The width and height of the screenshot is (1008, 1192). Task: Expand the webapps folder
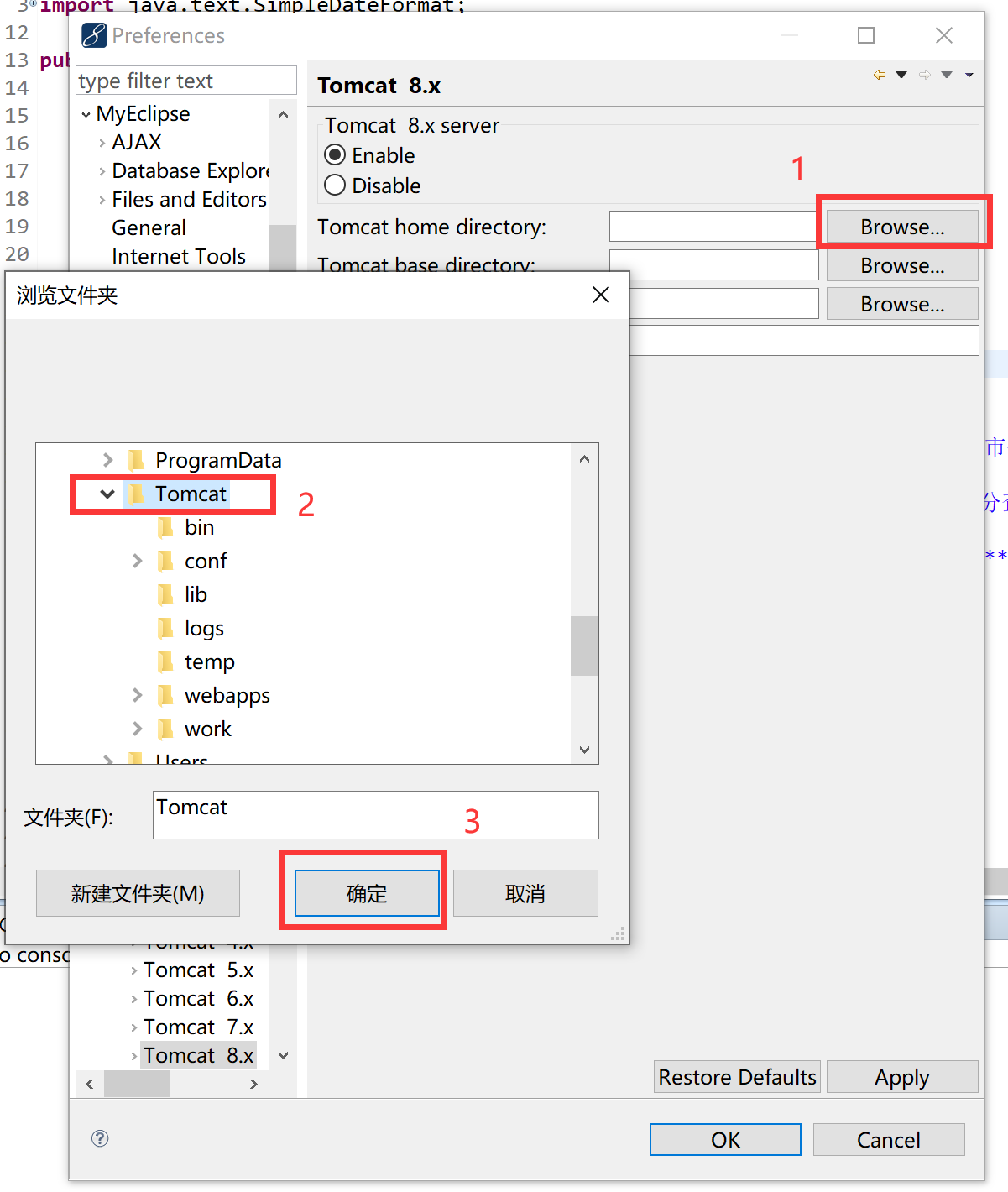[x=137, y=695]
